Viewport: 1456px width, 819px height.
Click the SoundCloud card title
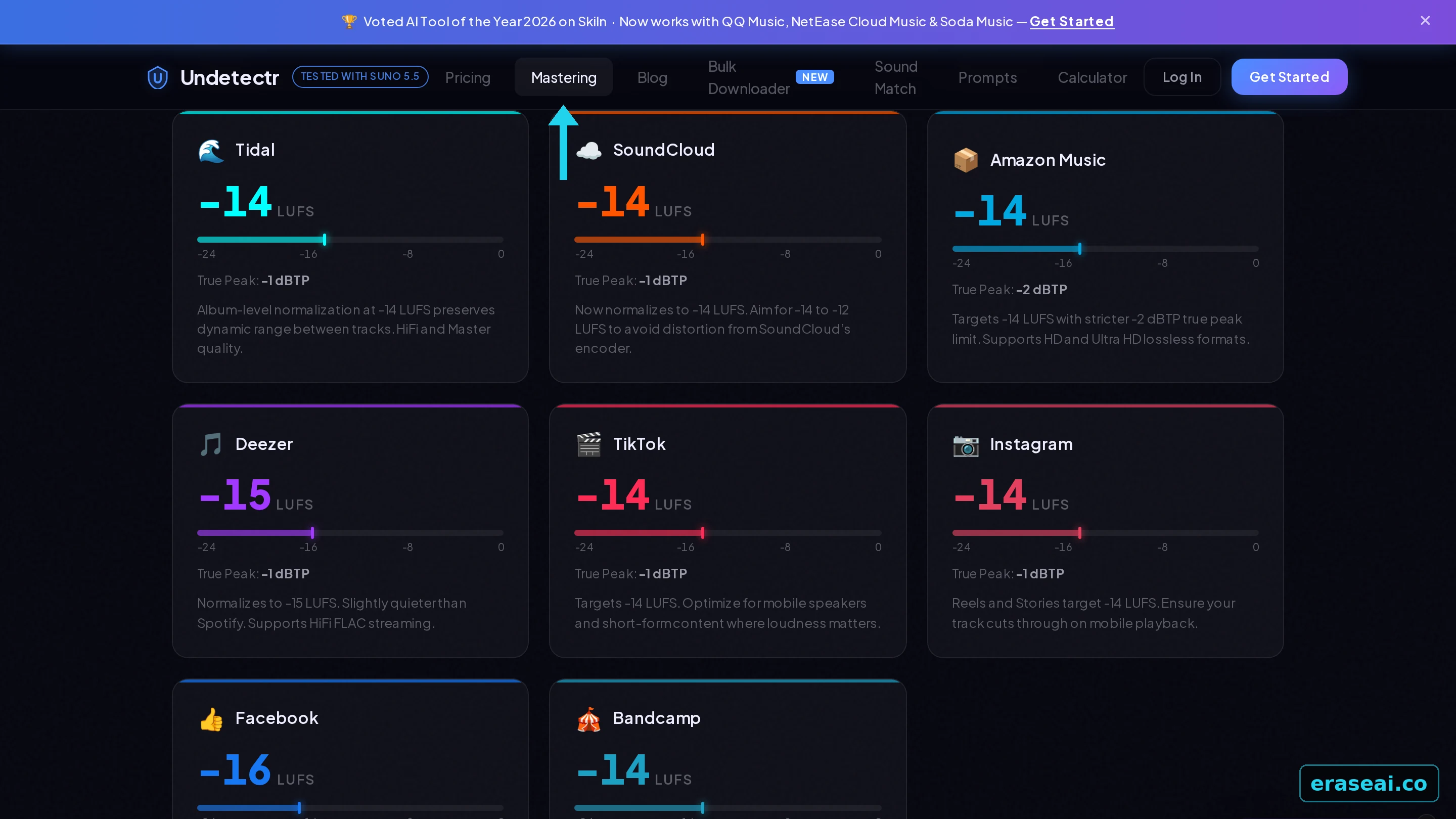pyautogui.click(x=664, y=150)
